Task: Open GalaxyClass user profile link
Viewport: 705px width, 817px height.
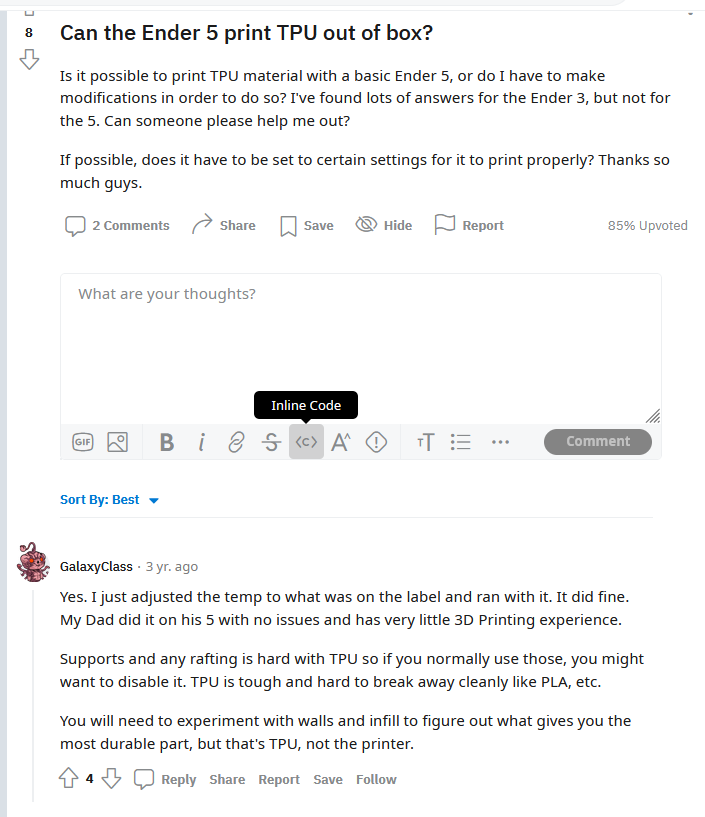Action: [96, 566]
